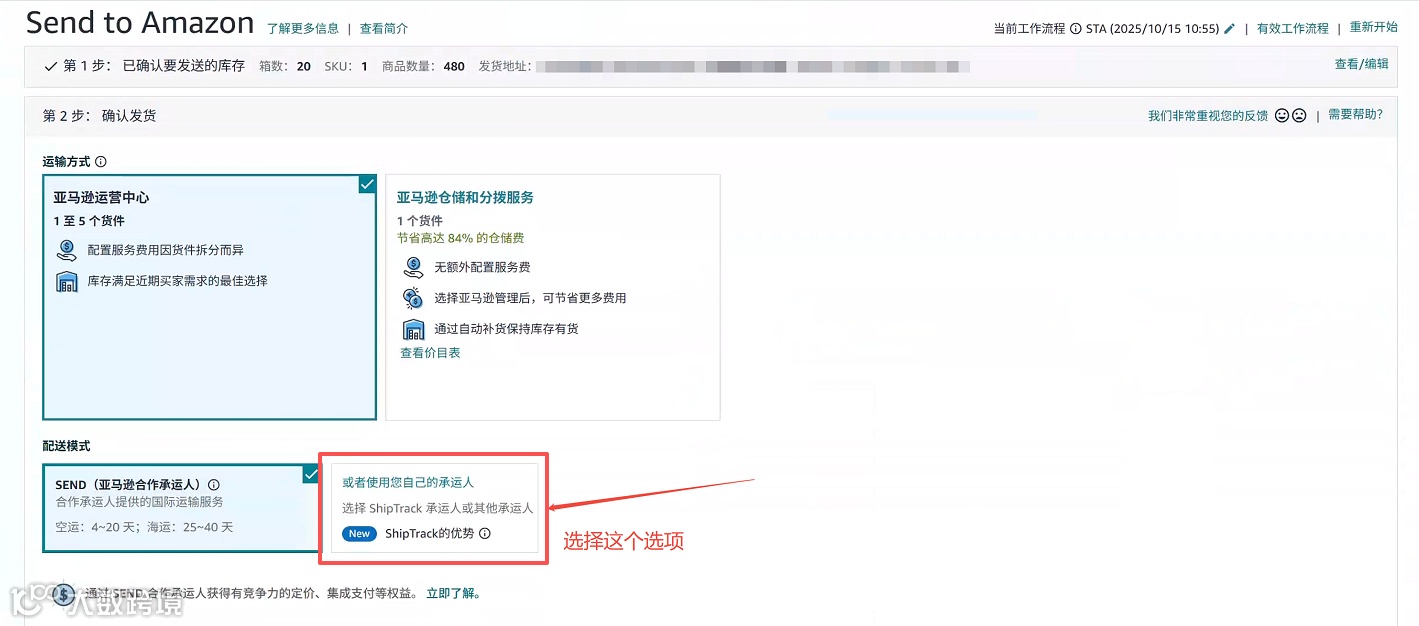The width and height of the screenshot is (1419, 626).
Task: Click the Send to Amazon title
Action: [x=140, y=23]
